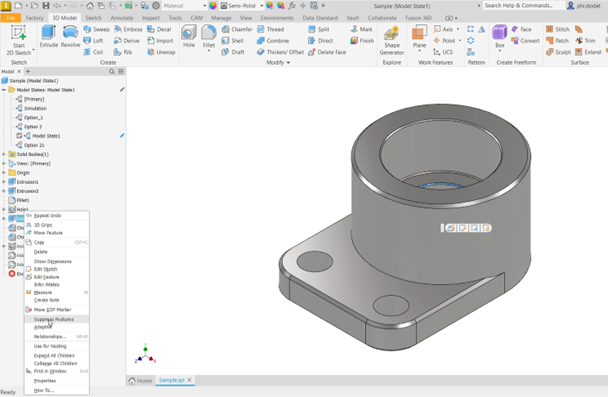Click the phi.dodat user account

pyautogui.click(x=584, y=5)
